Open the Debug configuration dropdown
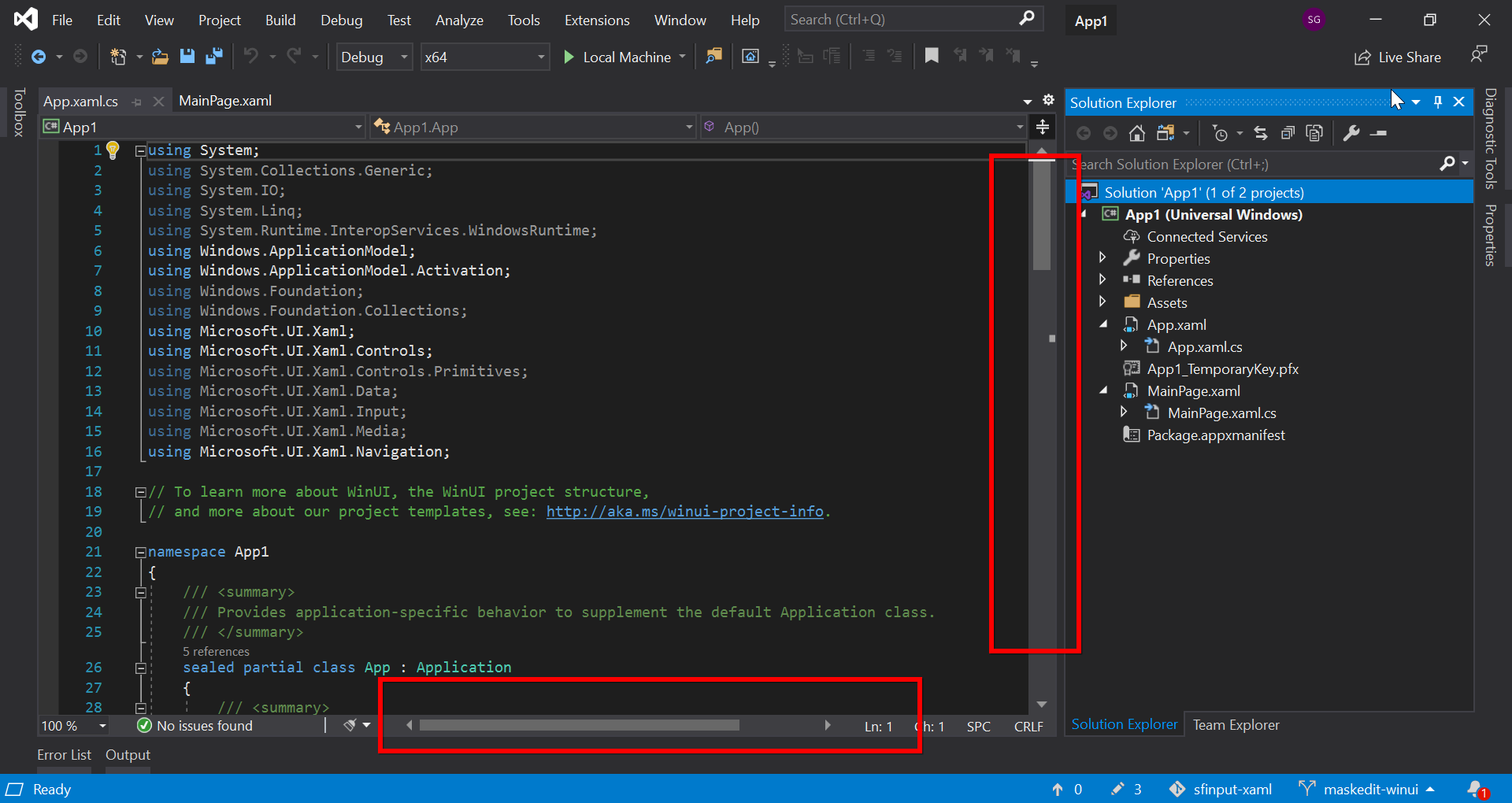This screenshot has height=803, width=1512. [x=374, y=57]
